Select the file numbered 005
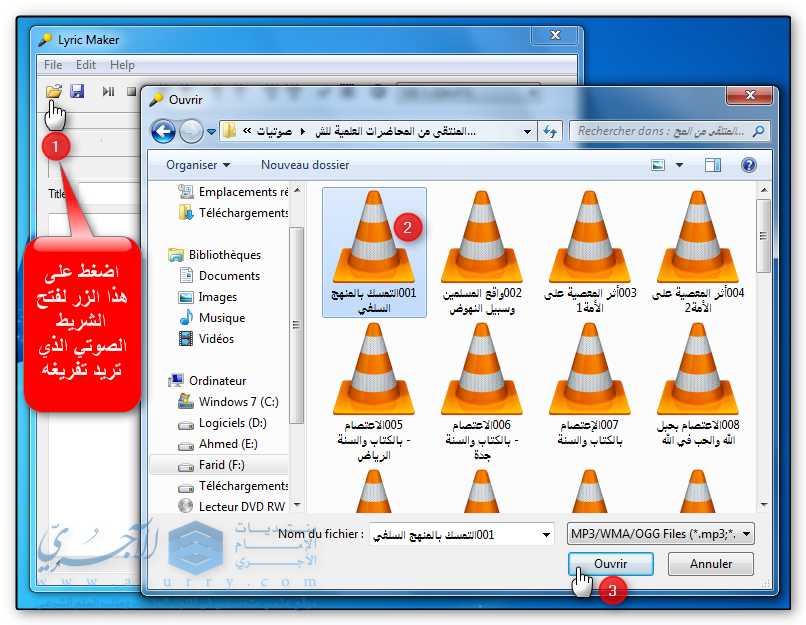 pyautogui.click(x=374, y=392)
